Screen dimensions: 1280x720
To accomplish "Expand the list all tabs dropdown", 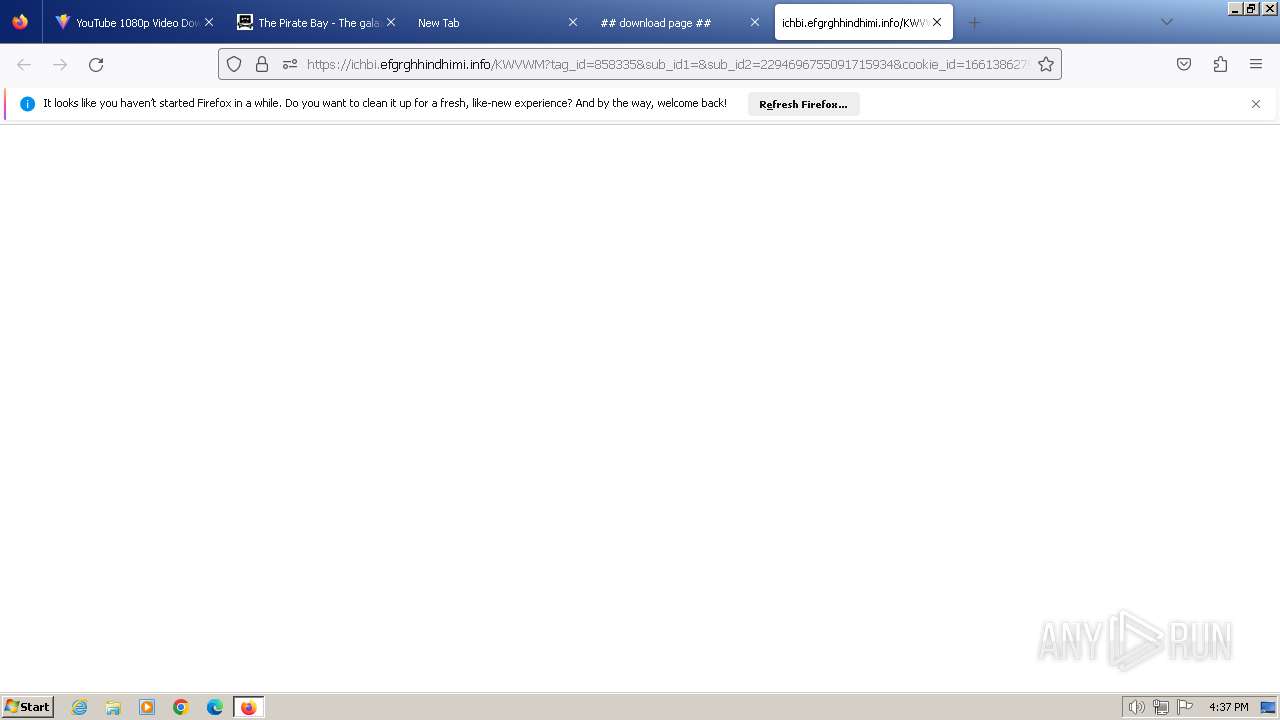I will point(1166,22).
